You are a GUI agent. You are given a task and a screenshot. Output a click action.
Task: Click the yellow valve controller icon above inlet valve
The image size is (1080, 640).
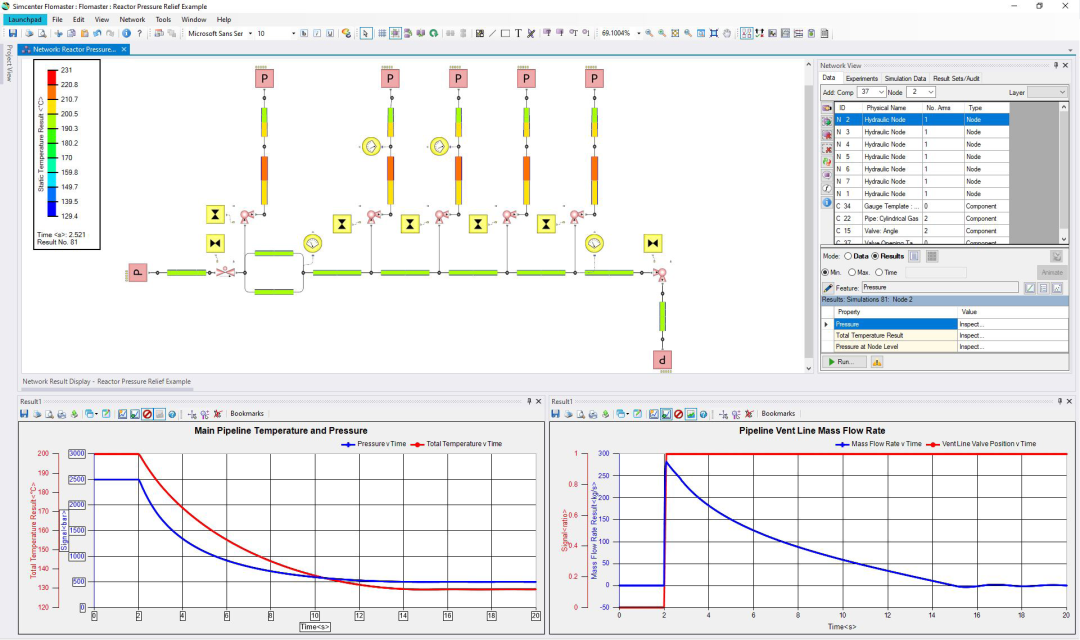(x=215, y=242)
